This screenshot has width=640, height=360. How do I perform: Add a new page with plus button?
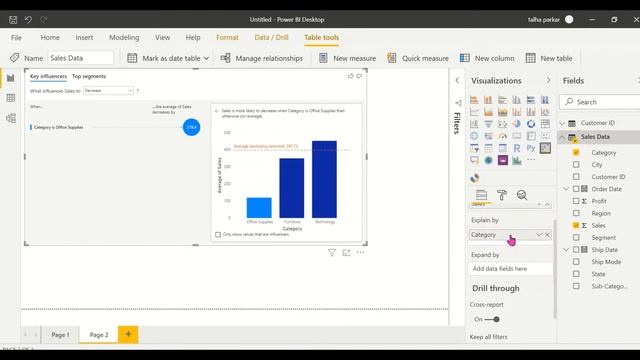[x=128, y=335]
